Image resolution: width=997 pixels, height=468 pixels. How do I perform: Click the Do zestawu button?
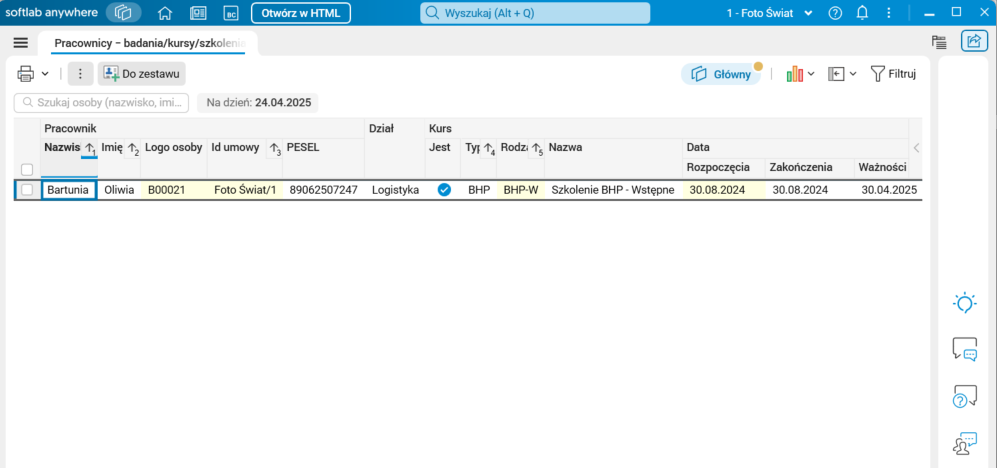point(142,74)
